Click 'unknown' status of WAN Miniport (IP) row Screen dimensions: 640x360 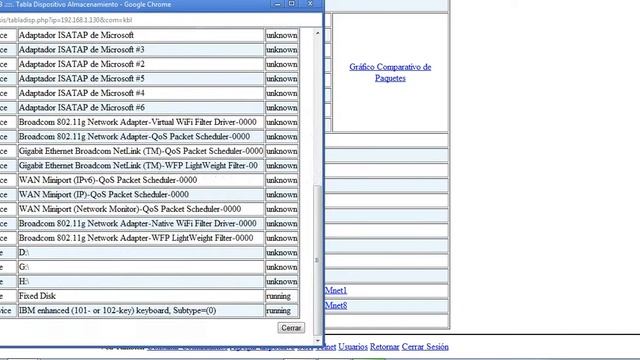pyautogui.click(x=282, y=195)
